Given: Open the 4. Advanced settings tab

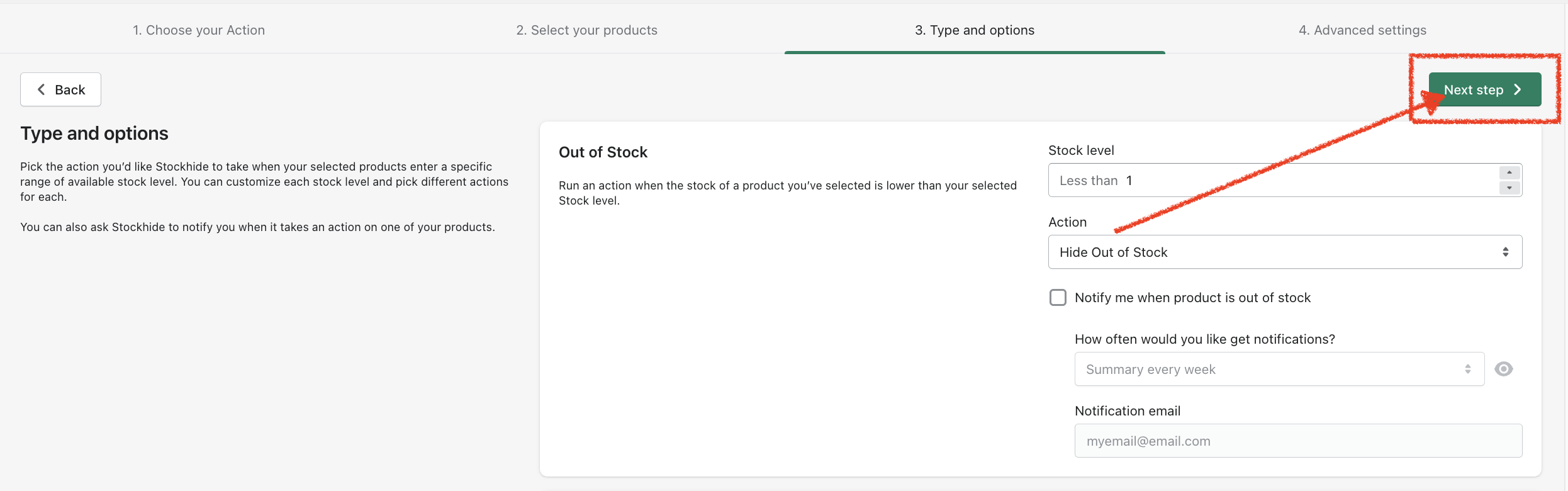Looking at the screenshot, I should point(1362,30).
